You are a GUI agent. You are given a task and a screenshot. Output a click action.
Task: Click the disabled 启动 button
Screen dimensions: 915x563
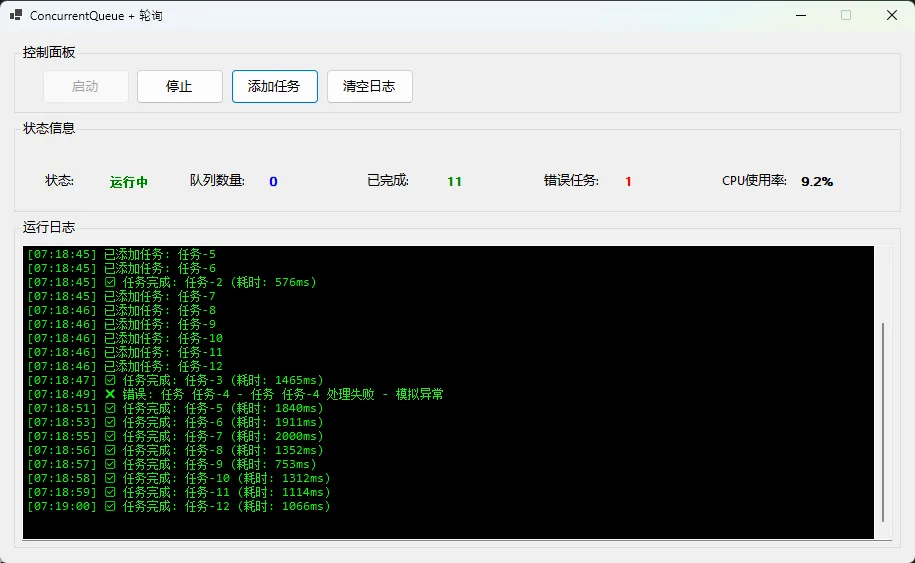85,87
